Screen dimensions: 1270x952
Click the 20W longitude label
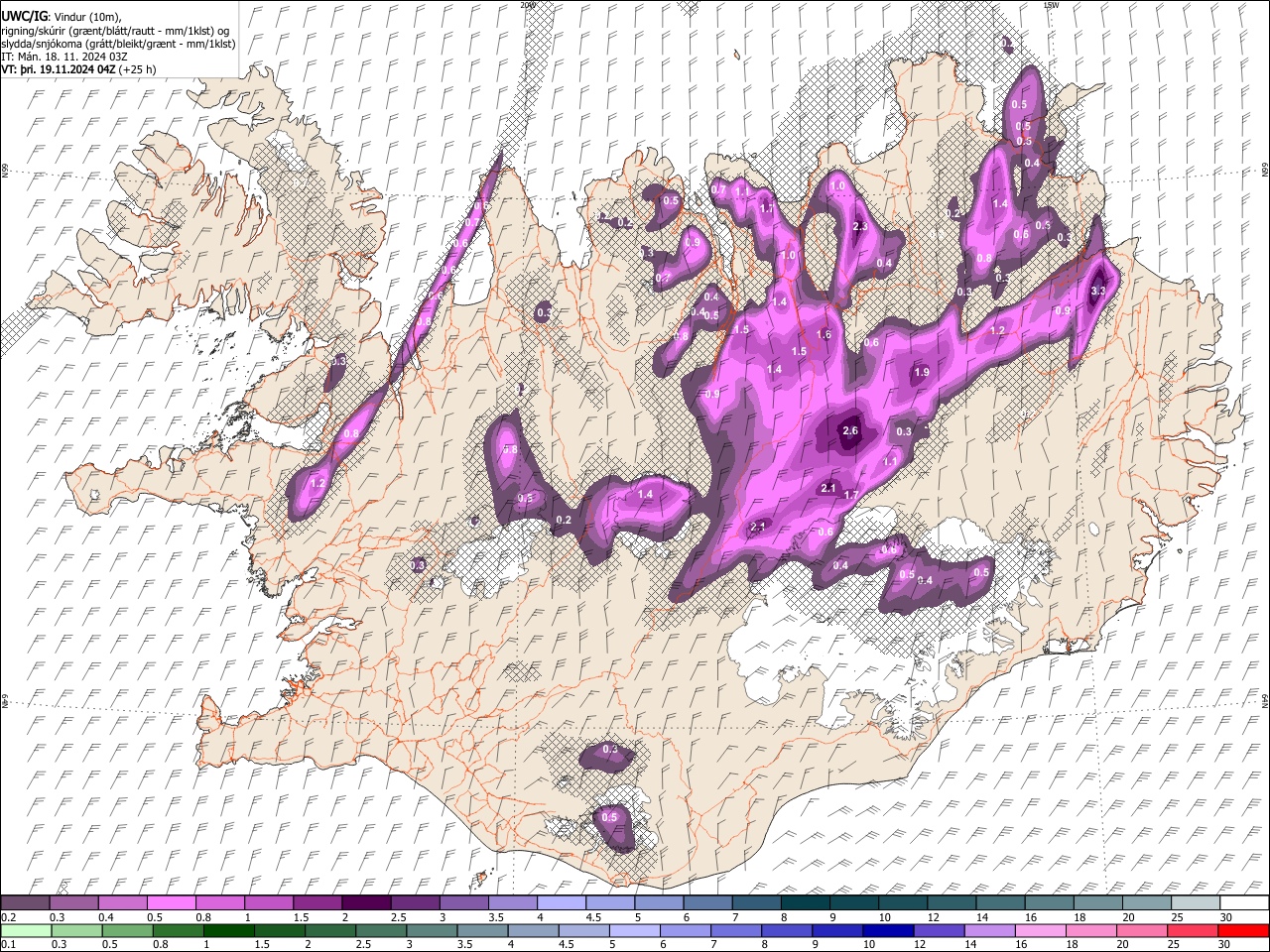(x=528, y=5)
